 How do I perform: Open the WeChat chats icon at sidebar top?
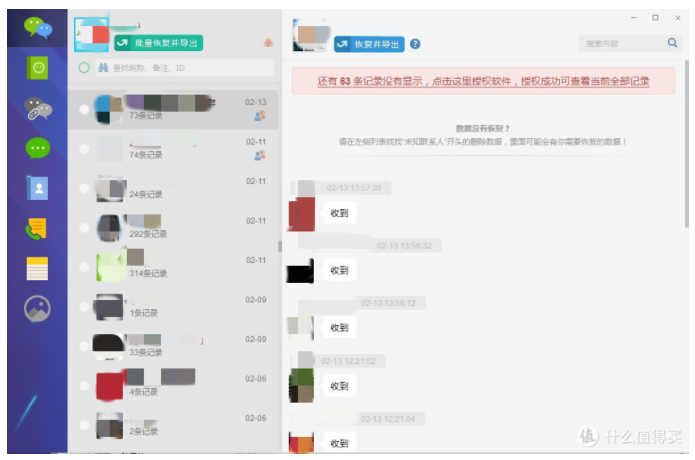[x=38, y=28]
